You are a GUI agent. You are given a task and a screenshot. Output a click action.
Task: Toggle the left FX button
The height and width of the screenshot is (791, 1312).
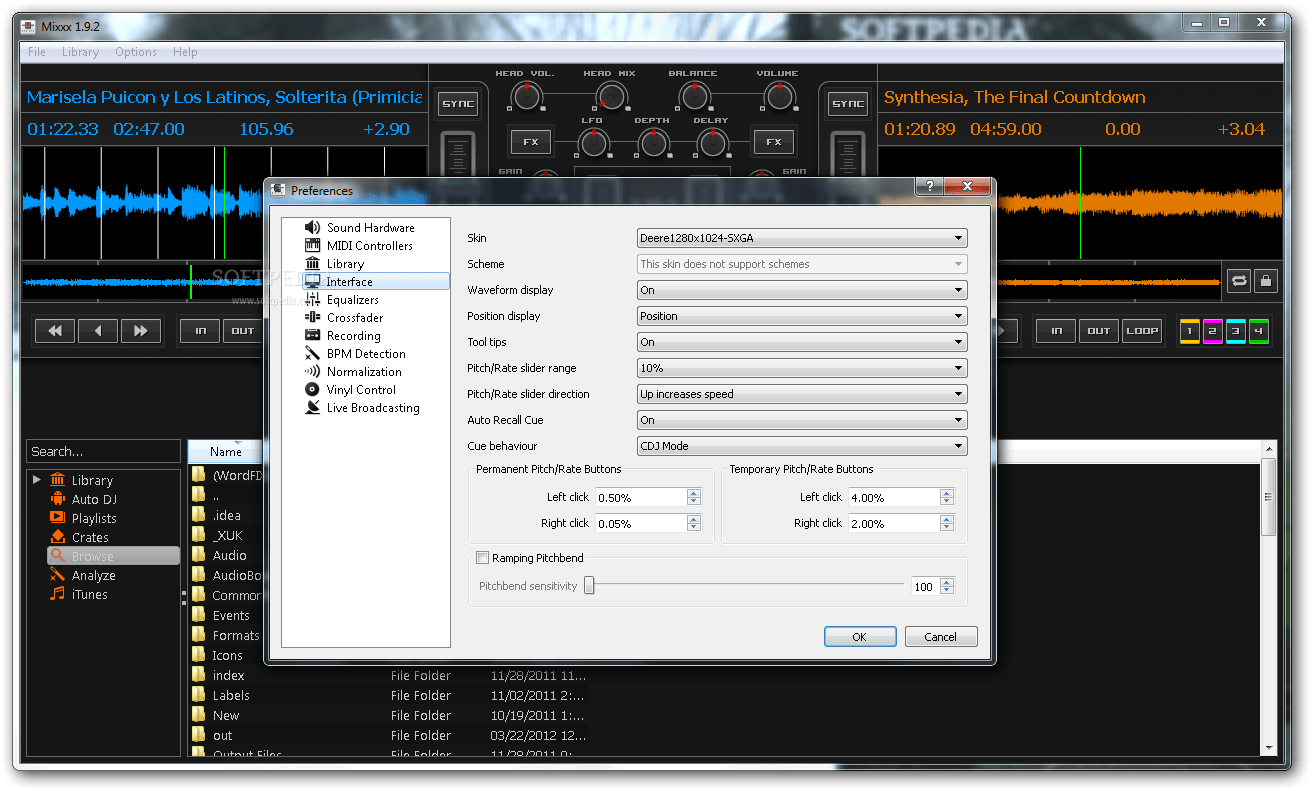click(531, 142)
